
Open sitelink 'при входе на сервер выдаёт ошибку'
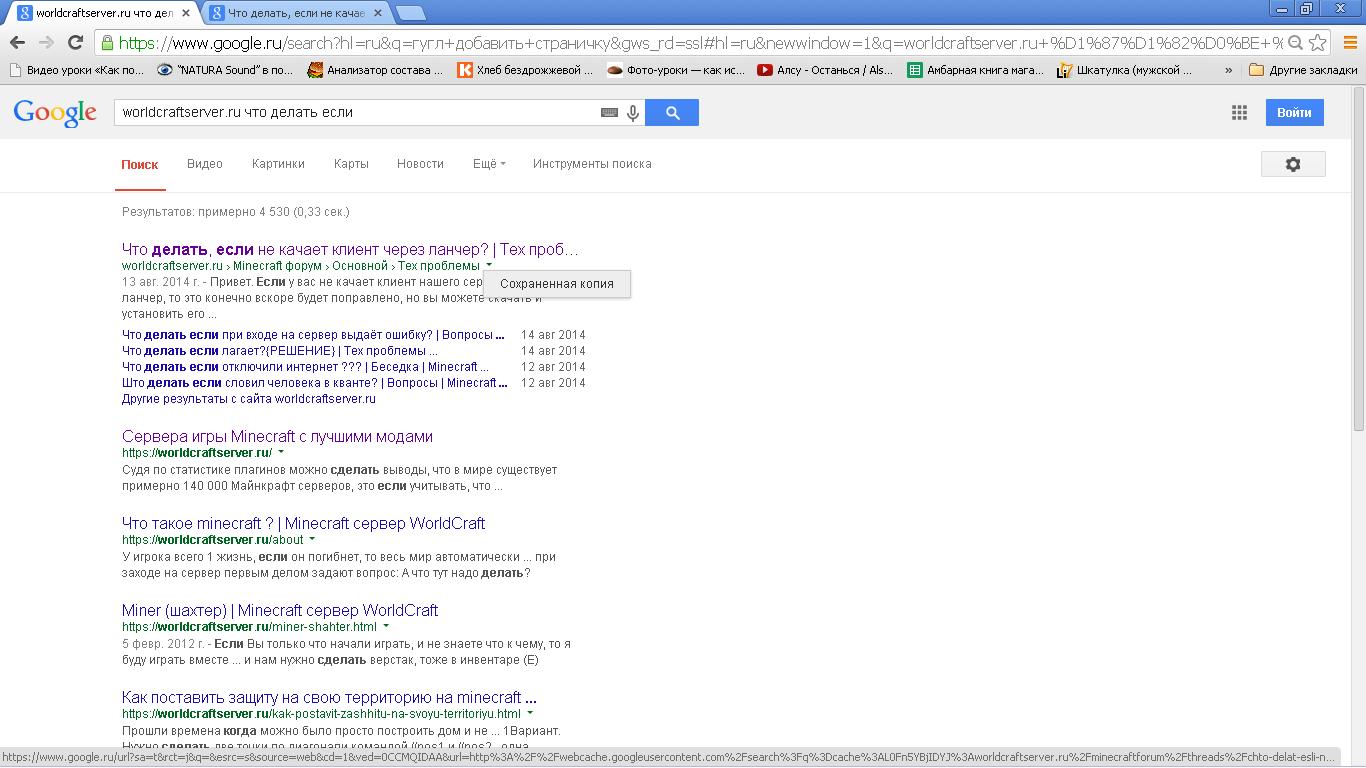click(x=313, y=335)
